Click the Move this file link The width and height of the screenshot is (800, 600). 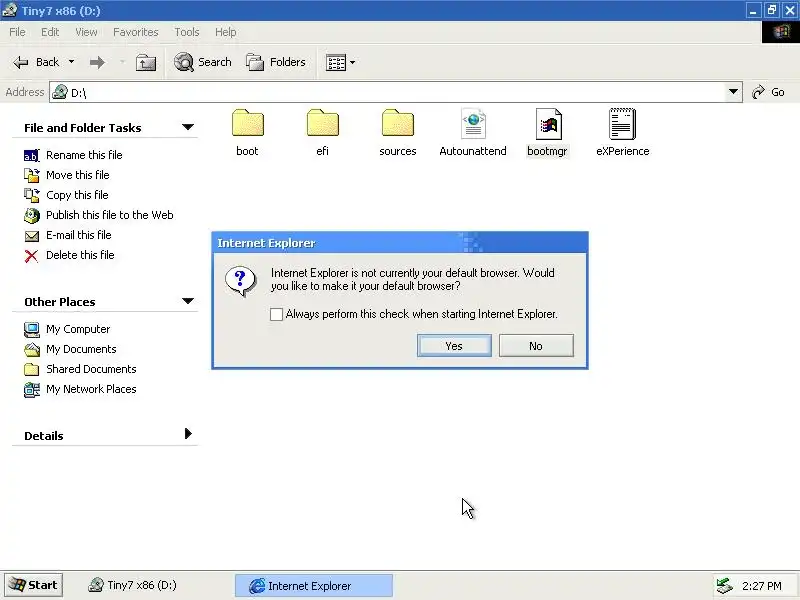click(x=78, y=175)
